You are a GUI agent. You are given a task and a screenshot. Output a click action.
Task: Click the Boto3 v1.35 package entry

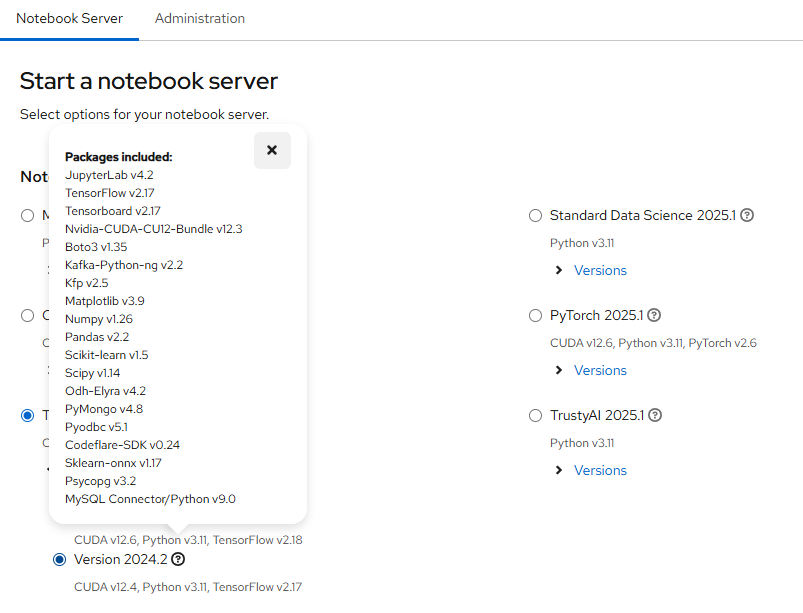(96, 247)
